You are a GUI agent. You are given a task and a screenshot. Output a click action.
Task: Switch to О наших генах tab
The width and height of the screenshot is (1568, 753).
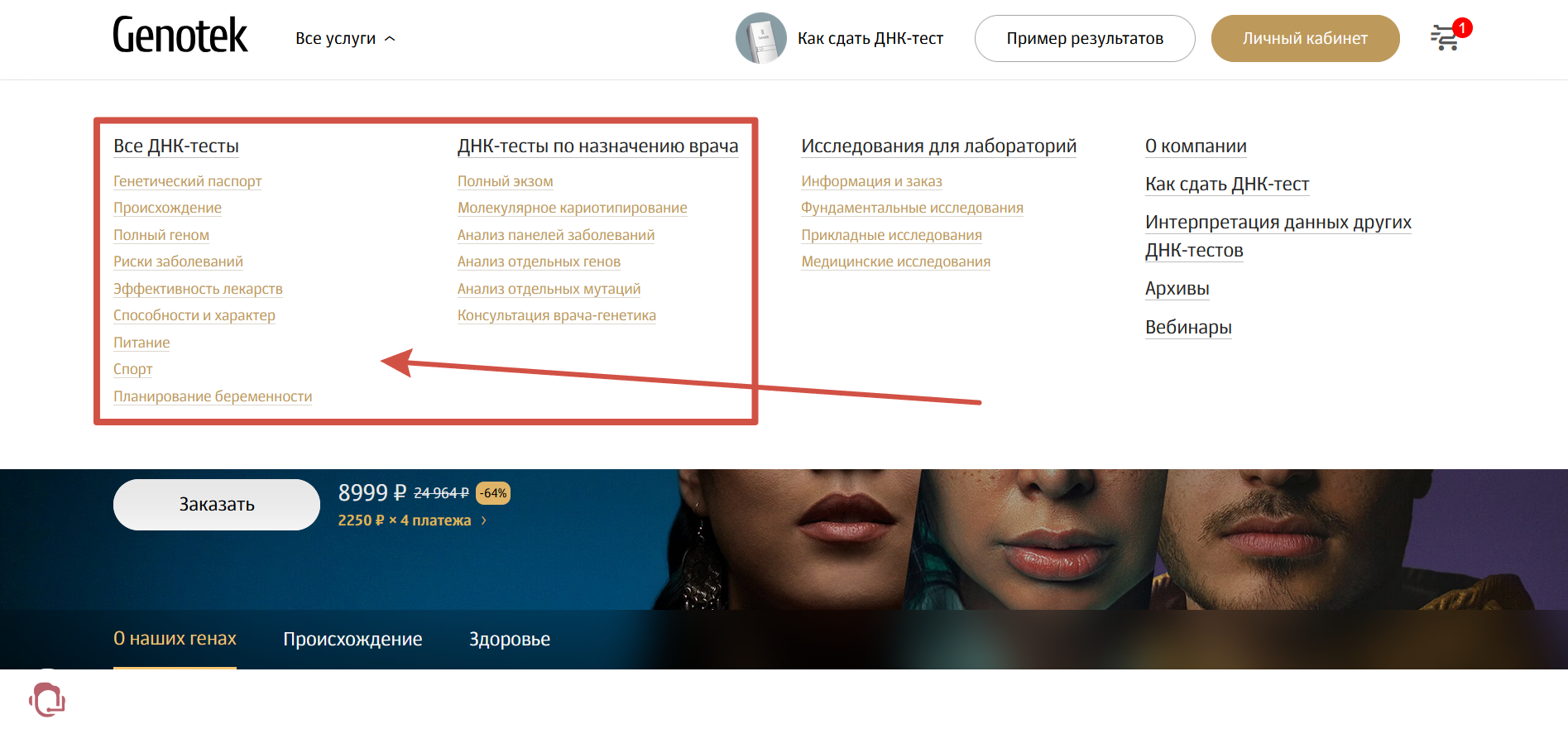[x=175, y=639]
